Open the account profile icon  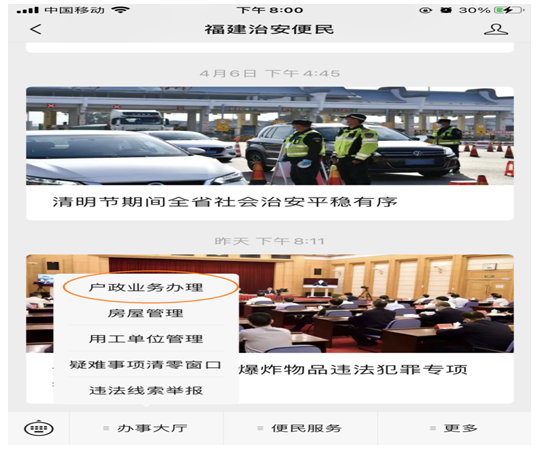[496, 29]
